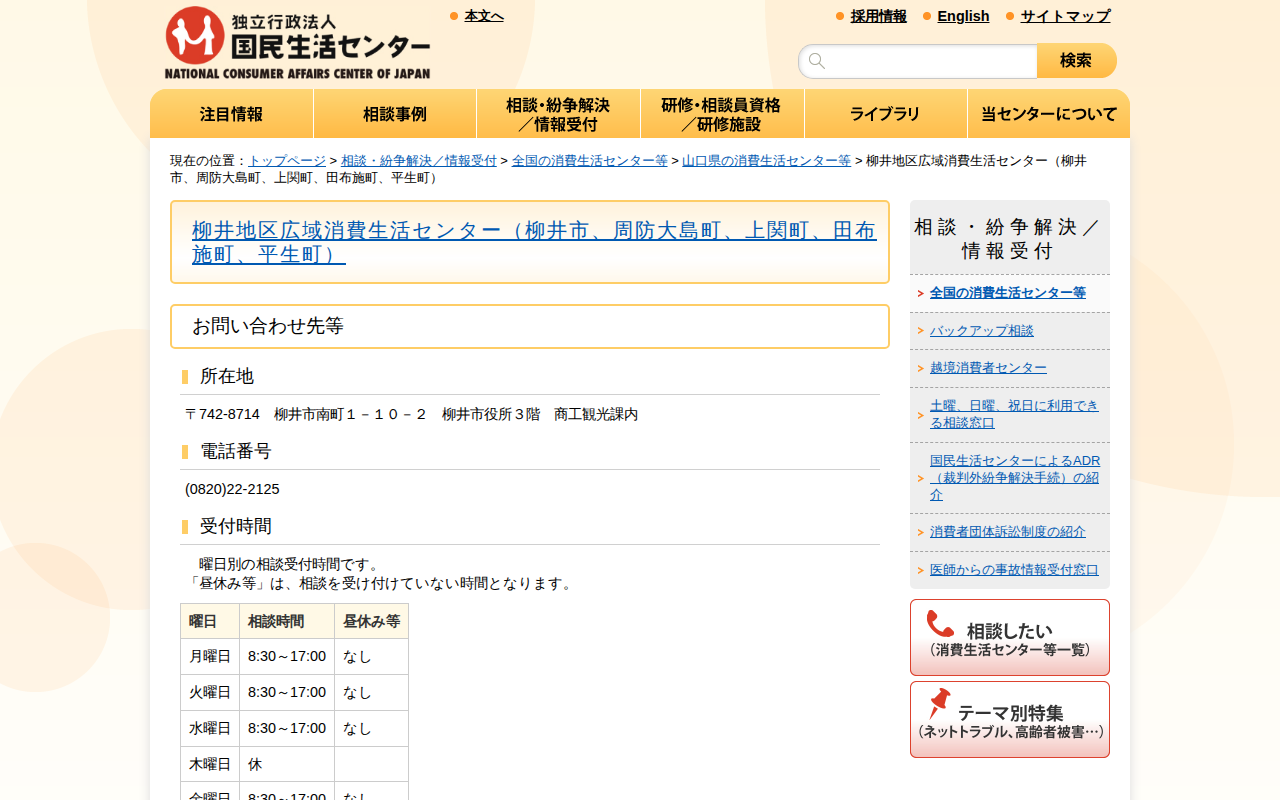Image resolution: width=1280 pixels, height=800 pixels.
Task: Open the バックアップ相談 sidebar entry
Action: [x=981, y=330]
